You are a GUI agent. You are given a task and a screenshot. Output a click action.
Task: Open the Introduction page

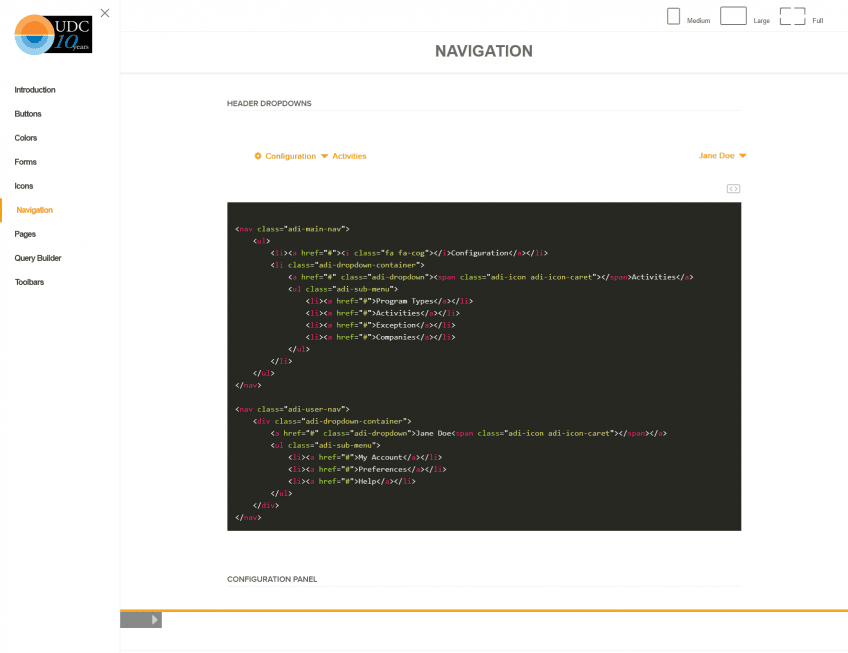coord(35,90)
